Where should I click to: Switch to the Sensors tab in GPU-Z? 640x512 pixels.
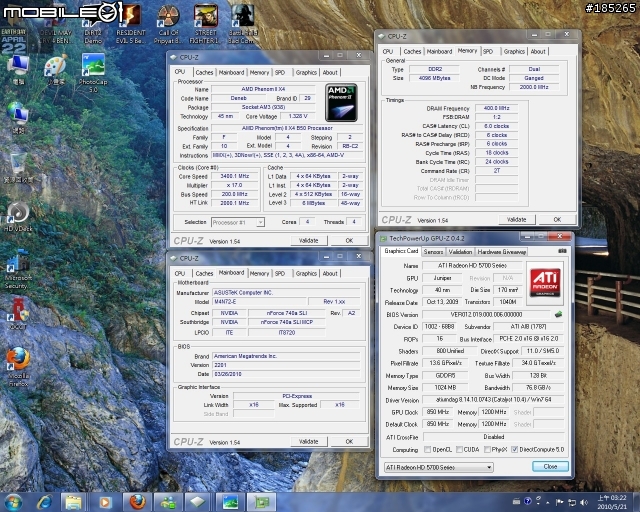pyautogui.click(x=433, y=252)
